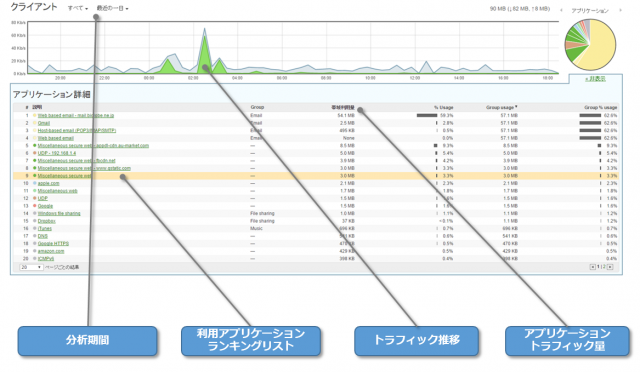640x372 pixels.
Task: Select page 1 in the pagination
Action: coord(599,267)
